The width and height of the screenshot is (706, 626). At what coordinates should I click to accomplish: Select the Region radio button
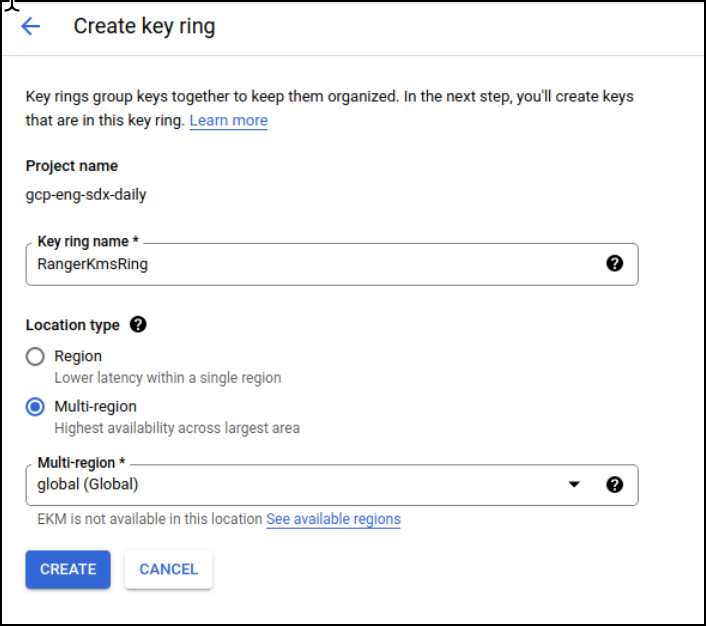point(35,357)
